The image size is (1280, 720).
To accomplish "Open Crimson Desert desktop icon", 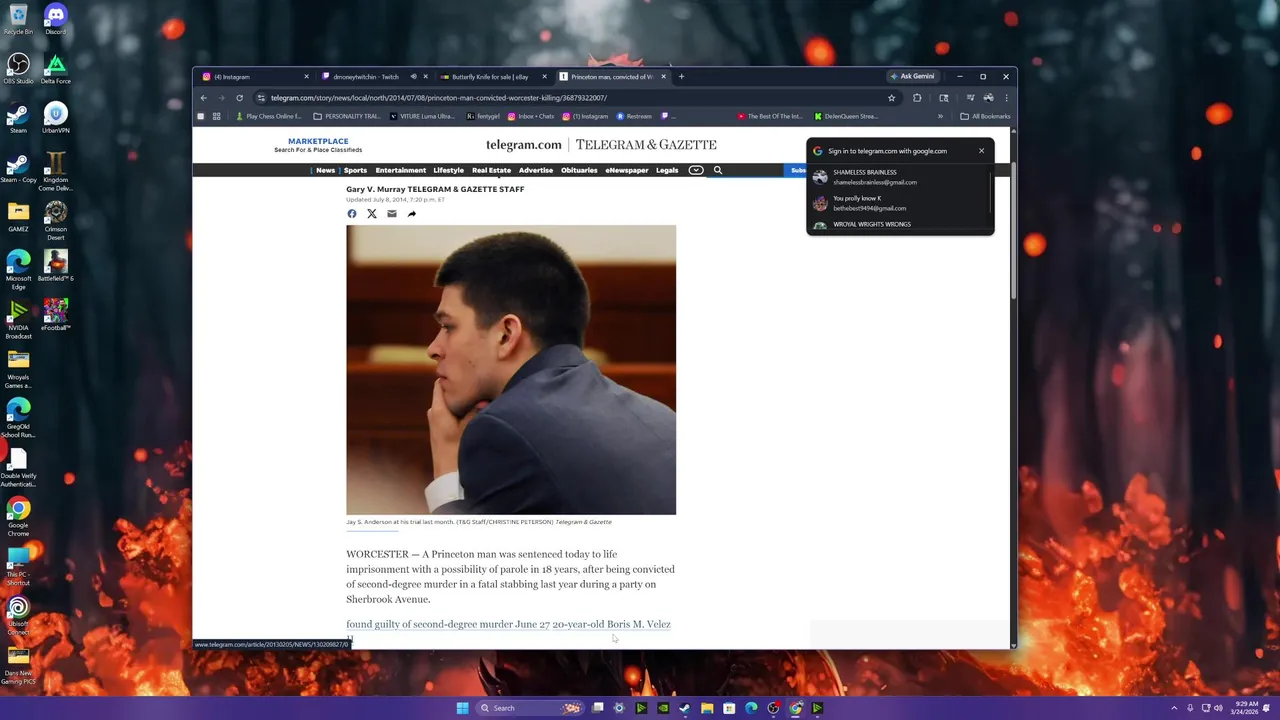I will (56, 220).
